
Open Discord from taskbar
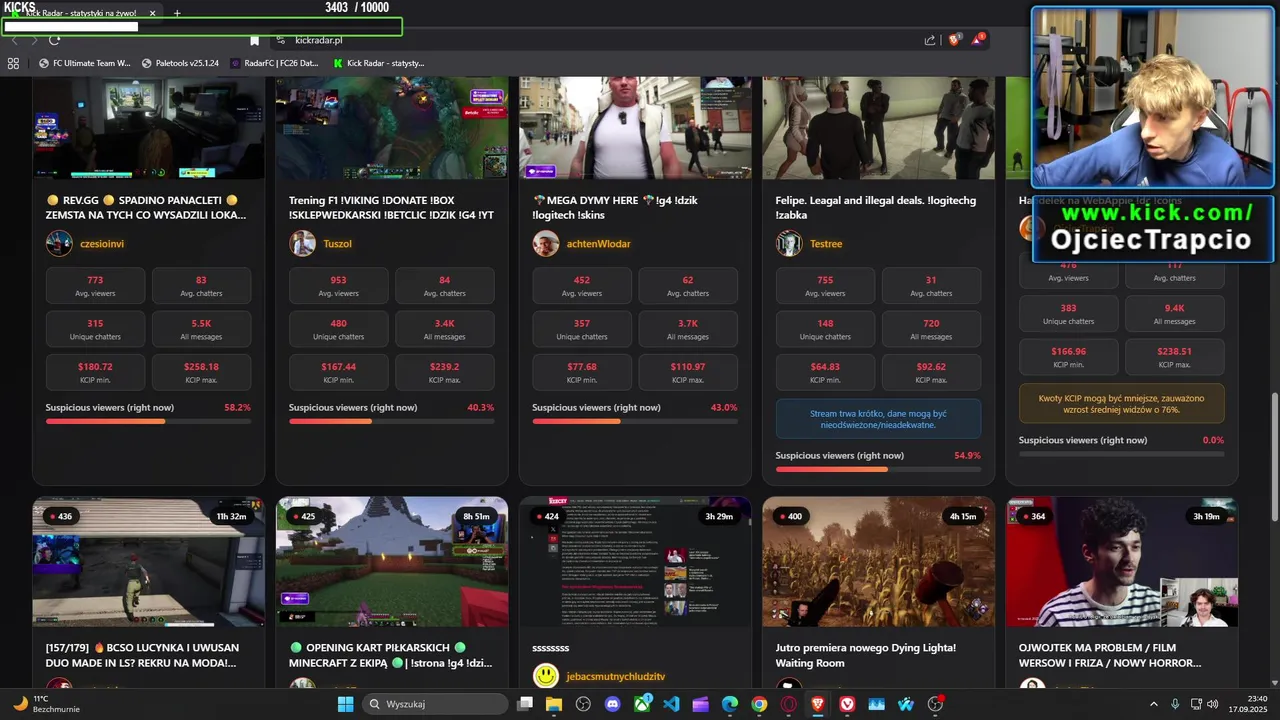coord(613,704)
